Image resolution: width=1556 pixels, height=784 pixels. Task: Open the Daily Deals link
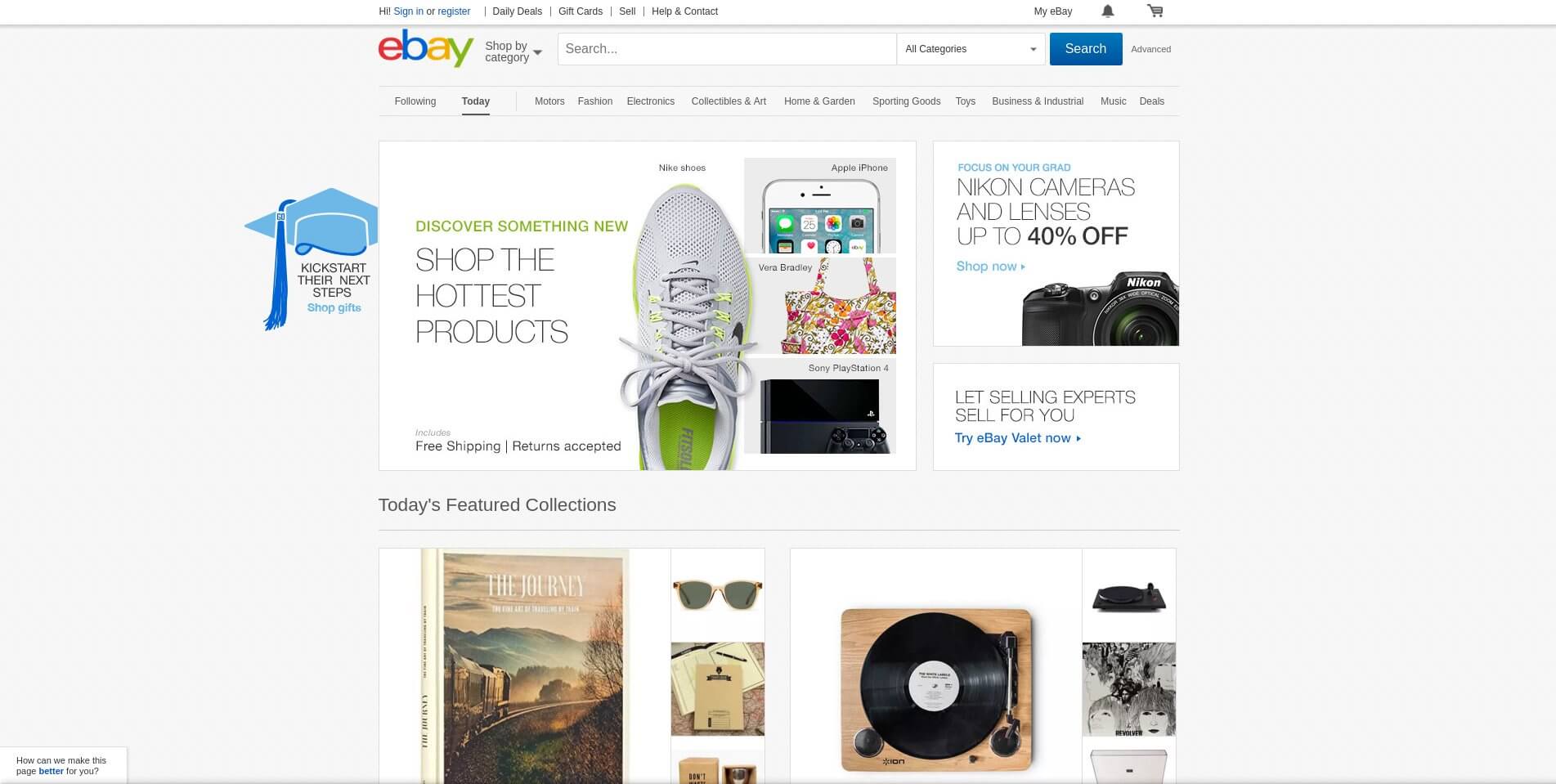tap(517, 11)
